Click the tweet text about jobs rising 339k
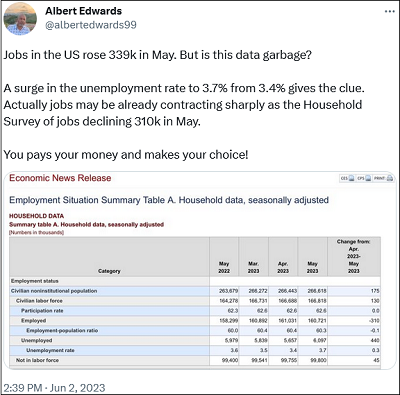400x395 pixels. 157,55
